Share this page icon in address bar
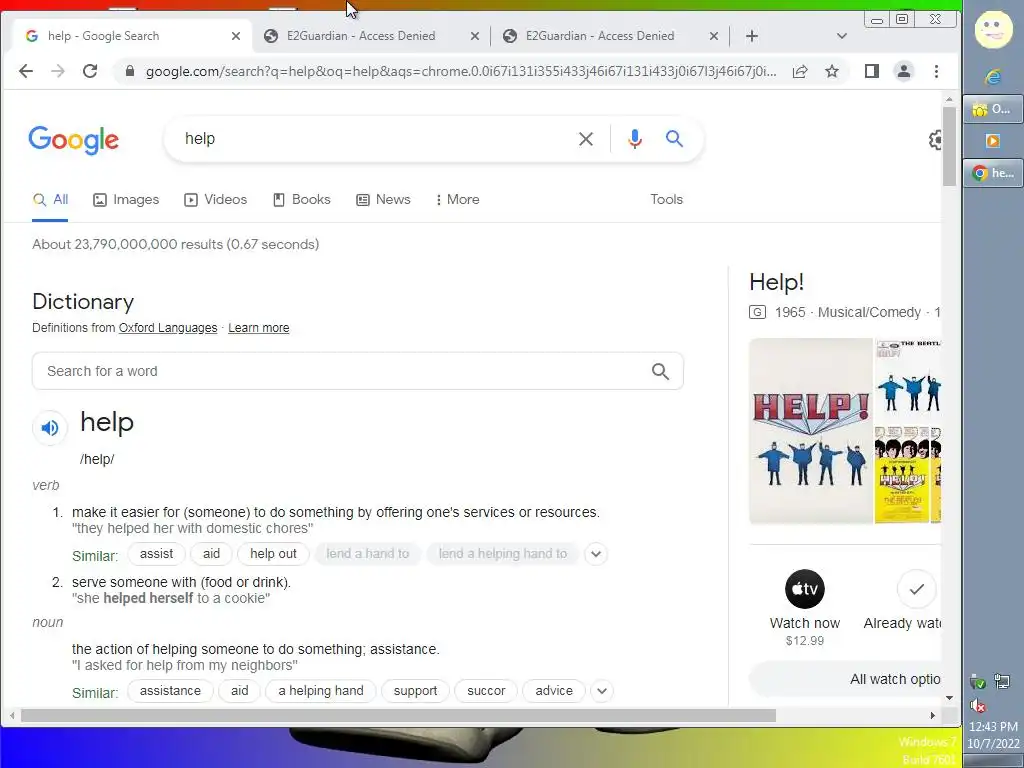1024x768 pixels. (800, 71)
